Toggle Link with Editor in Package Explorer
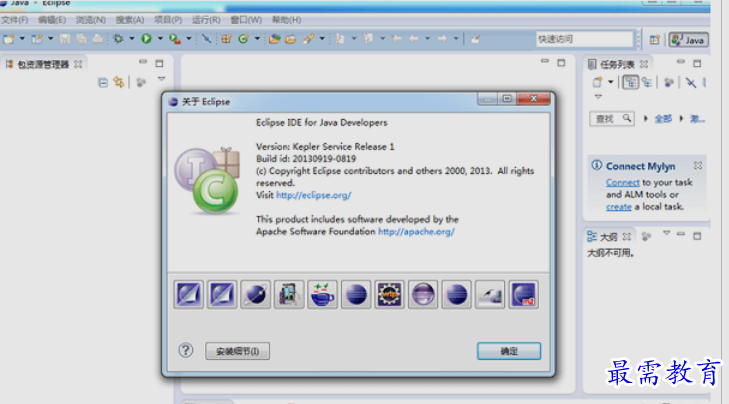The image size is (729, 404). (x=119, y=83)
